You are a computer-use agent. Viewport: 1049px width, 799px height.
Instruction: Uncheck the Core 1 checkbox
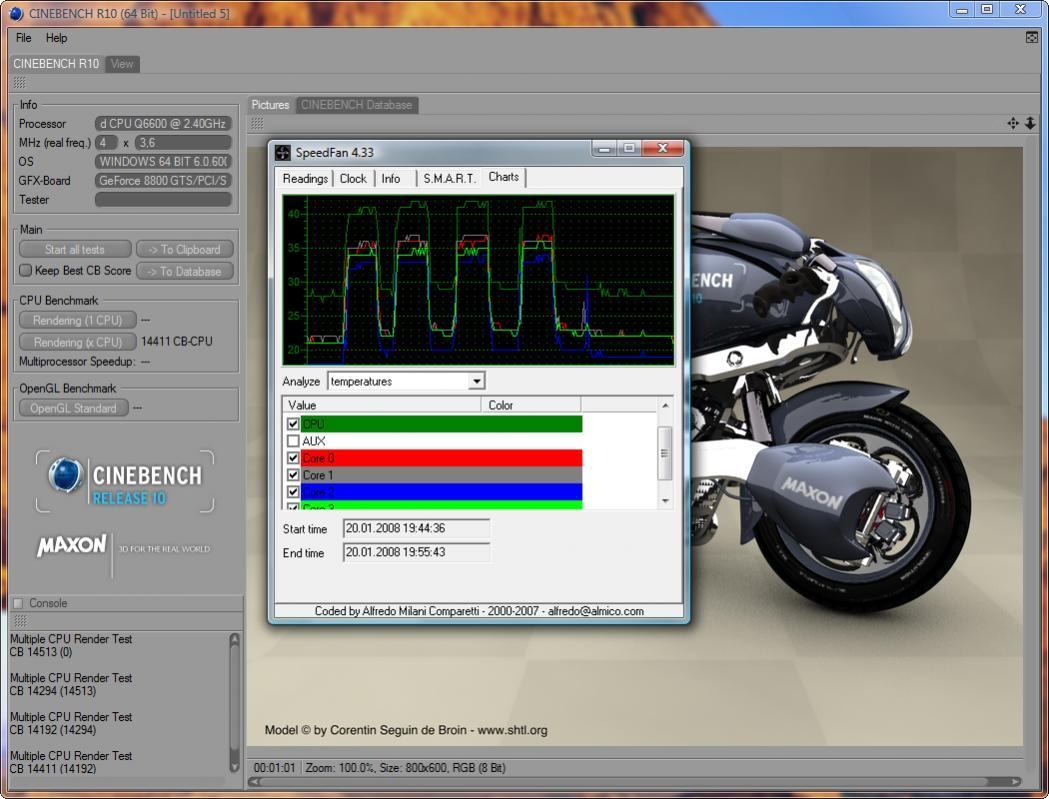point(293,475)
